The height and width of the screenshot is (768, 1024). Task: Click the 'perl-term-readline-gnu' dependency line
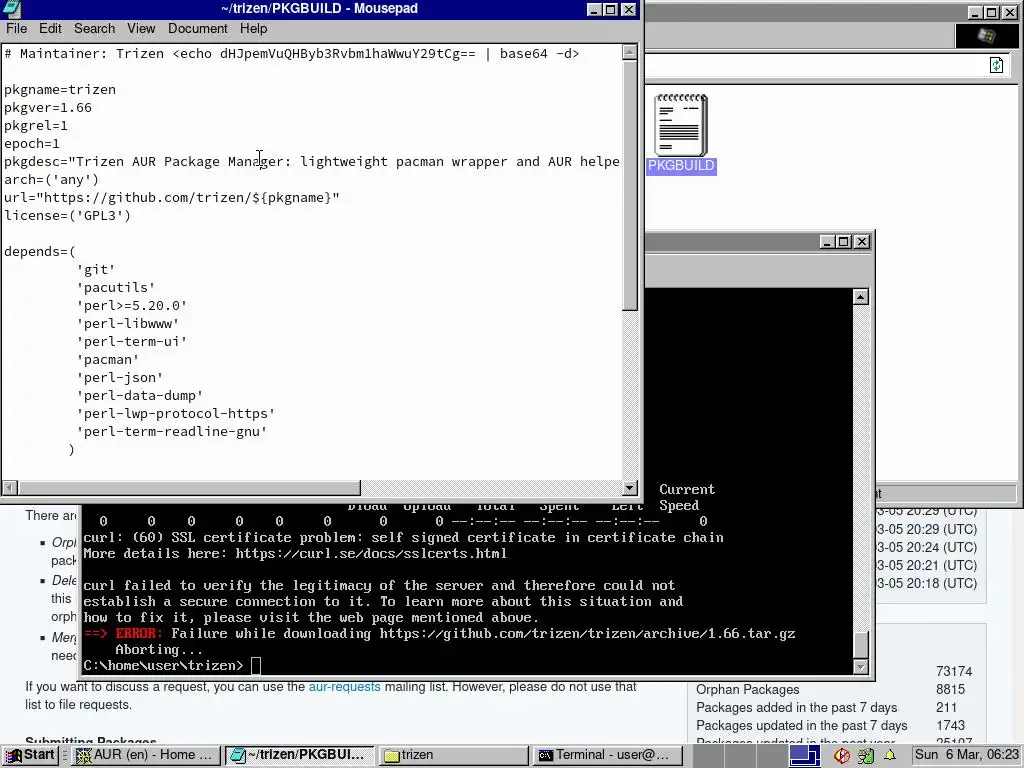172,432
